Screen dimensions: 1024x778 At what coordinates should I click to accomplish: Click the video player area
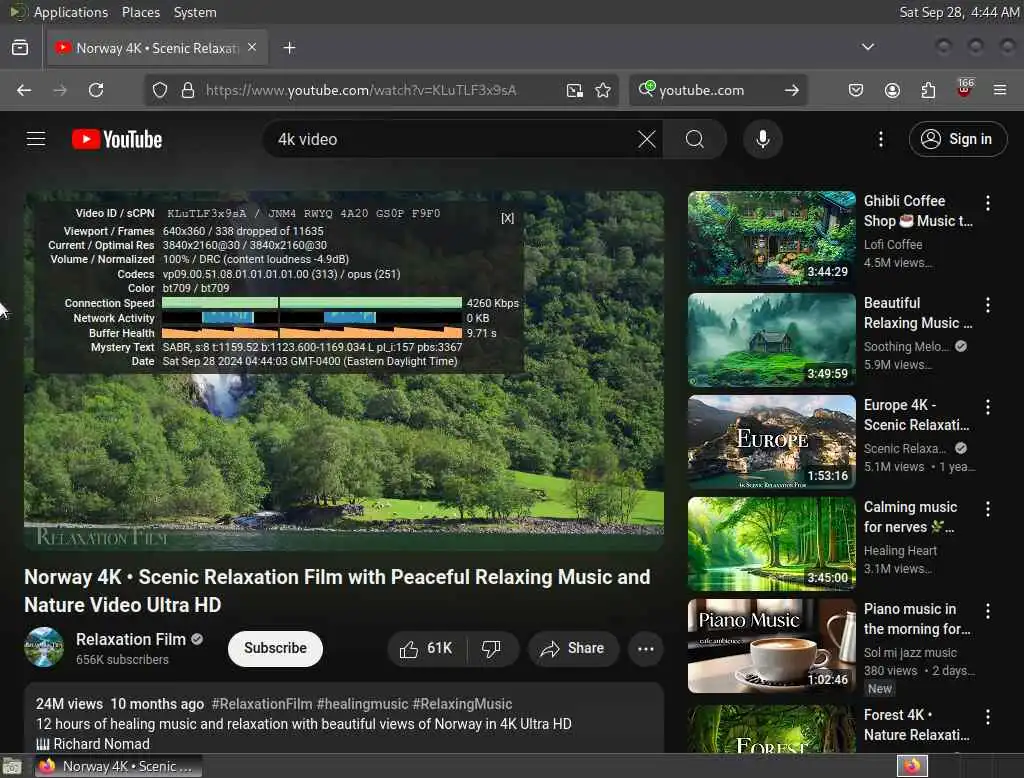tap(344, 370)
